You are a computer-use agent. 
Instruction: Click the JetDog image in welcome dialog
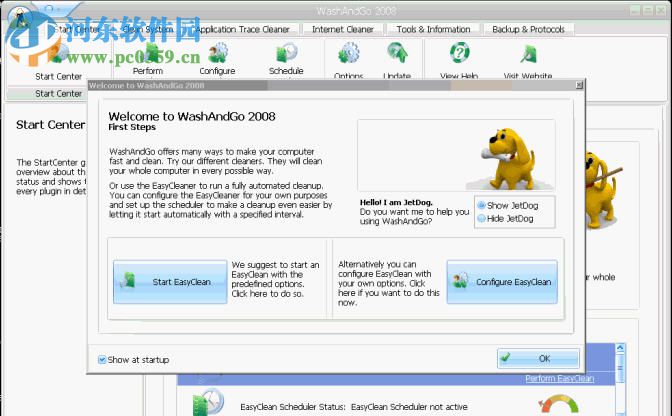click(508, 159)
